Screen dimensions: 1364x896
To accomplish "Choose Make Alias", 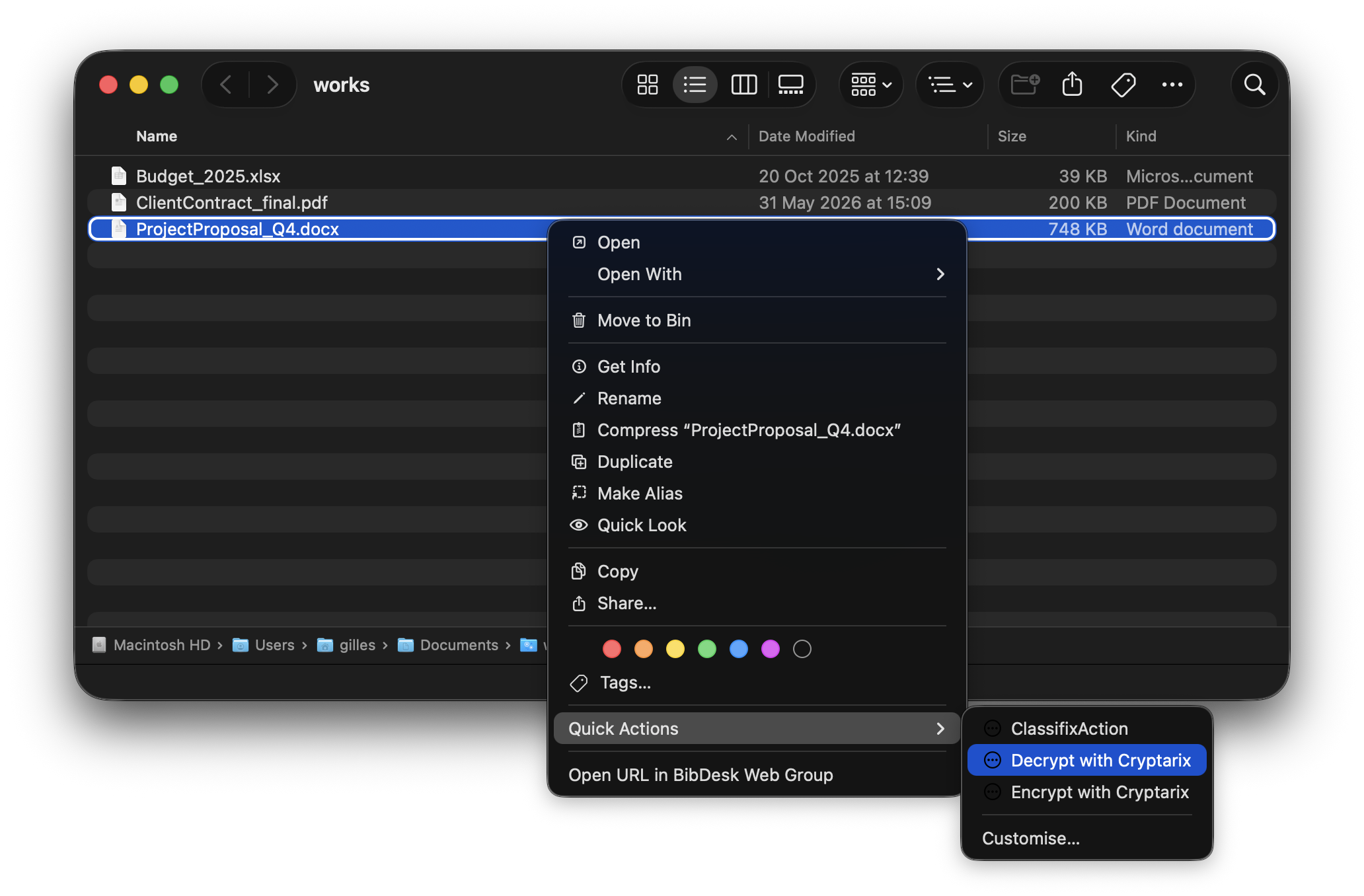I will (757, 494).
